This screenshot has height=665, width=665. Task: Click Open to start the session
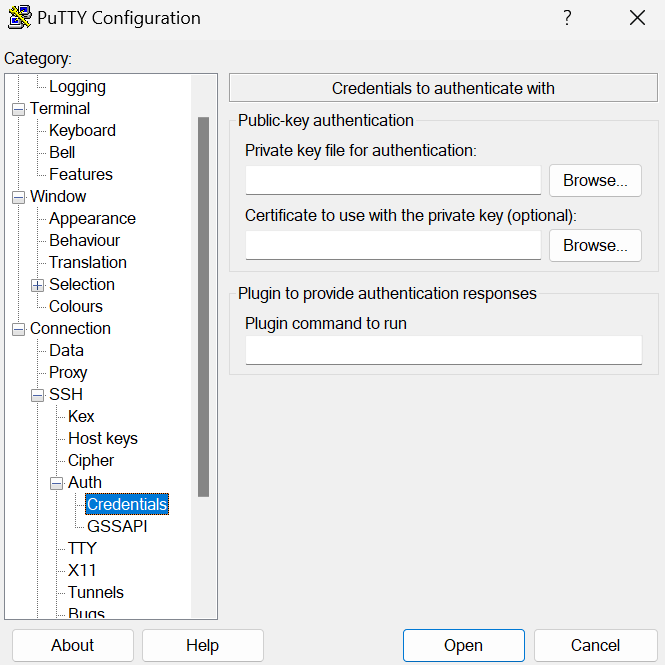pyautogui.click(x=464, y=645)
